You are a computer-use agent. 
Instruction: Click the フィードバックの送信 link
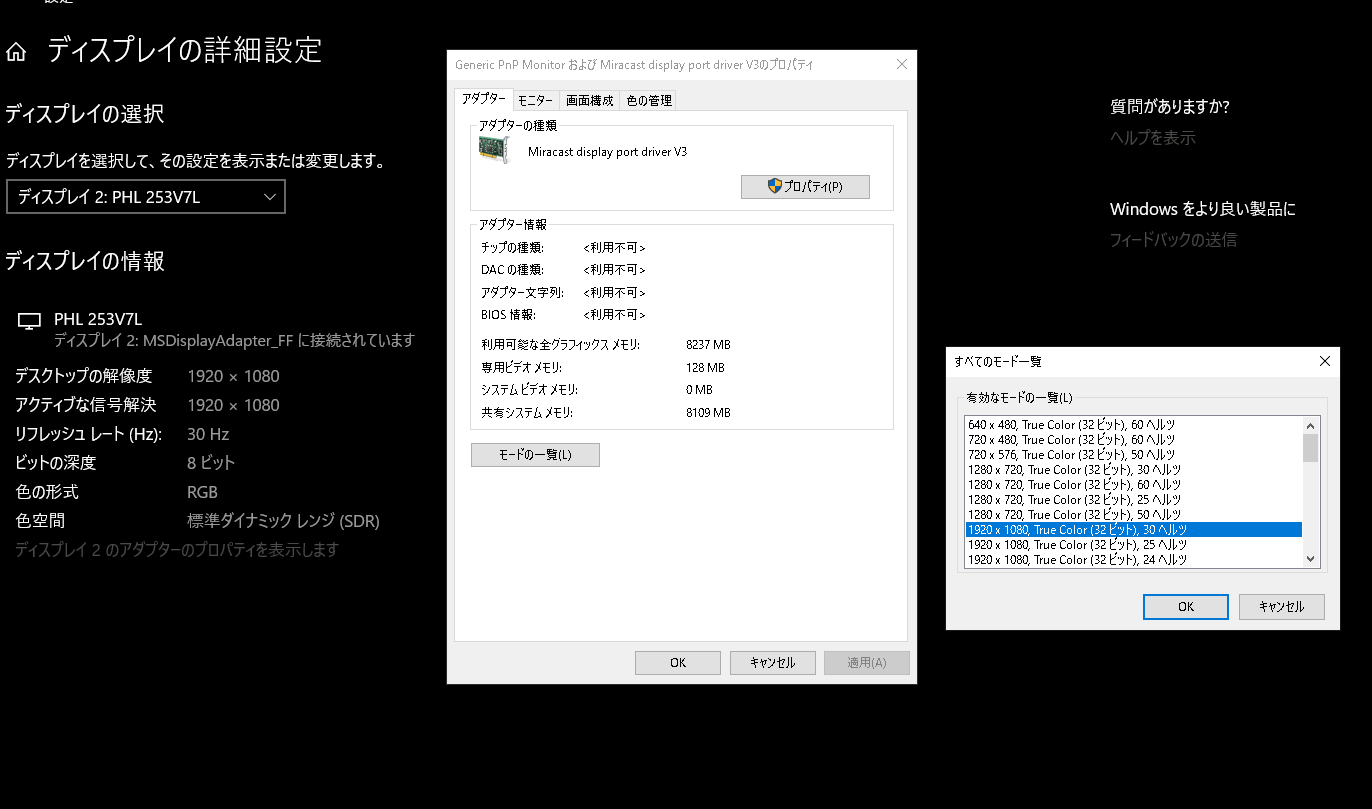click(x=1173, y=240)
